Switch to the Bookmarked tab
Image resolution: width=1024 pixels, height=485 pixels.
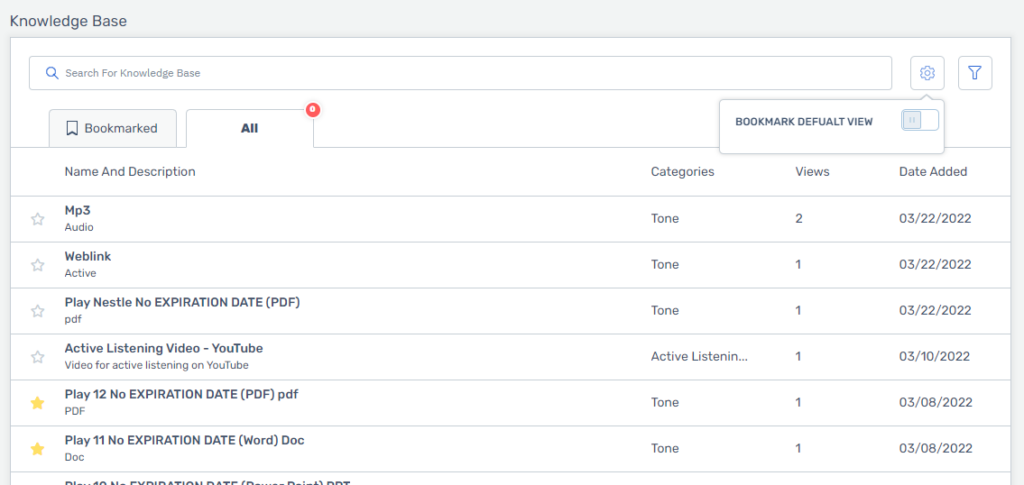coord(113,128)
